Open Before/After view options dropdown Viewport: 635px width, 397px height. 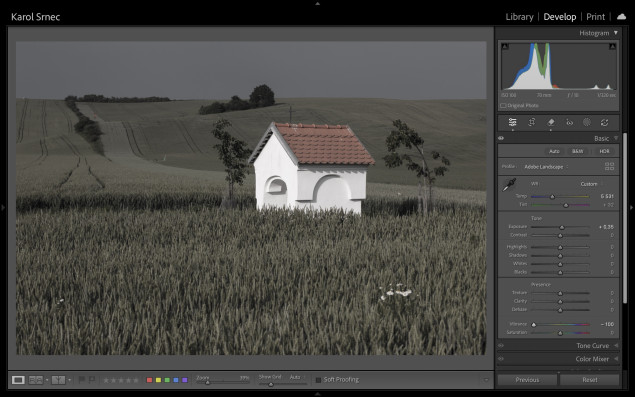click(x=69, y=380)
